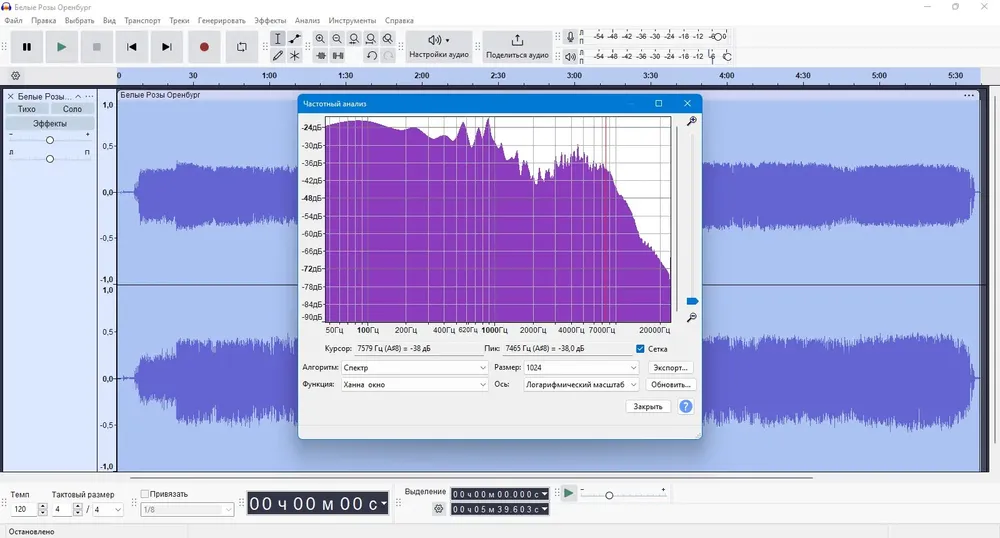Screen dimensions: 1000x538
Task: Zoom in the frequency plot magnifier
Action: [692, 121]
